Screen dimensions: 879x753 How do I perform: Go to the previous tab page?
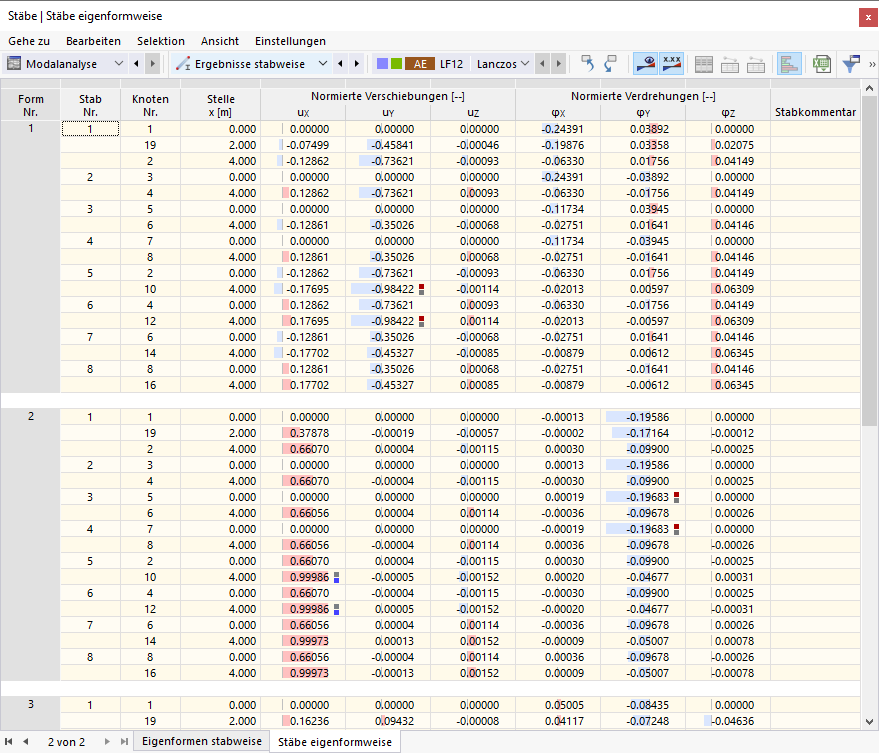point(25,741)
